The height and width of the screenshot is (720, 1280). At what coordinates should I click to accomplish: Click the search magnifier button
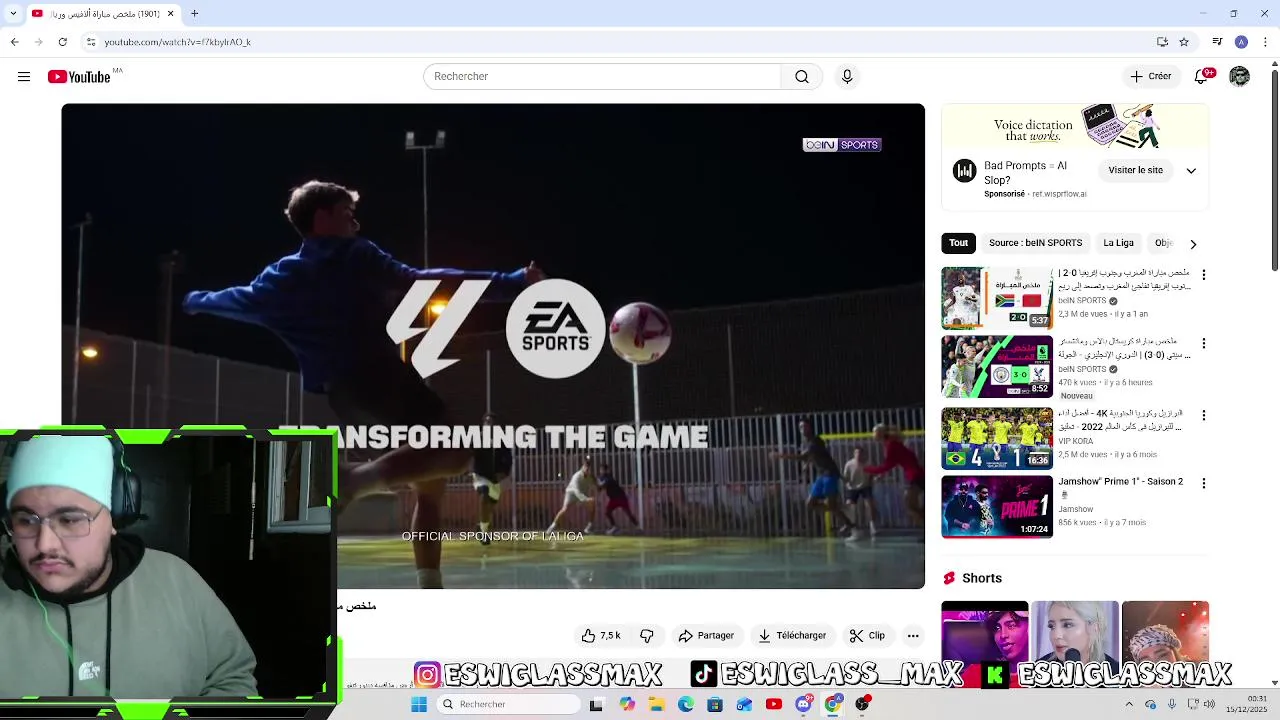pyautogui.click(x=802, y=76)
